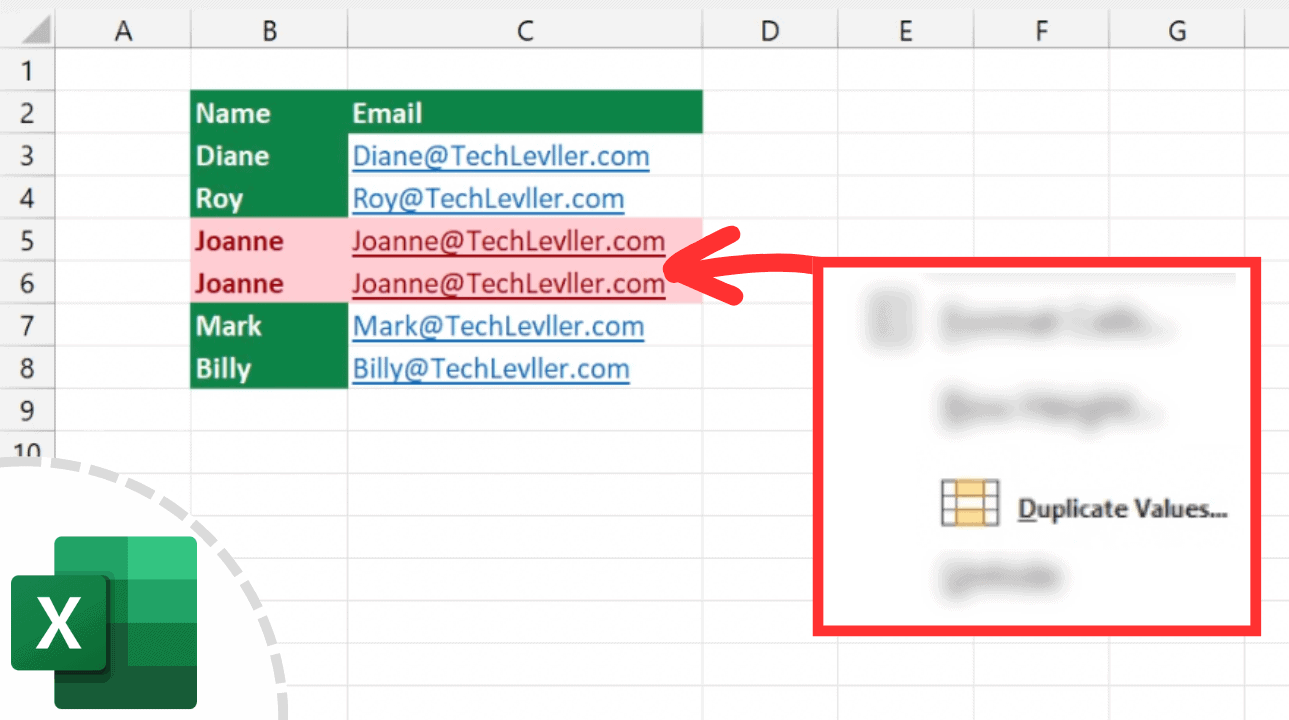Select row header 5

pos(27,240)
